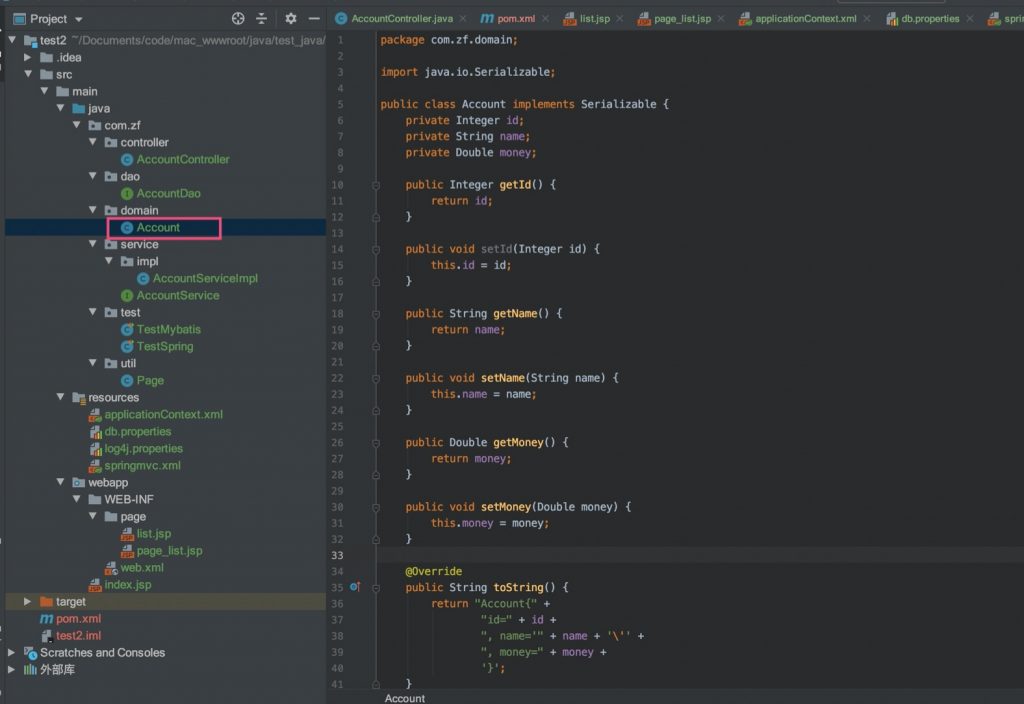Click the @Override annotation
Viewport: 1024px width, 704px height.
click(434, 571)
